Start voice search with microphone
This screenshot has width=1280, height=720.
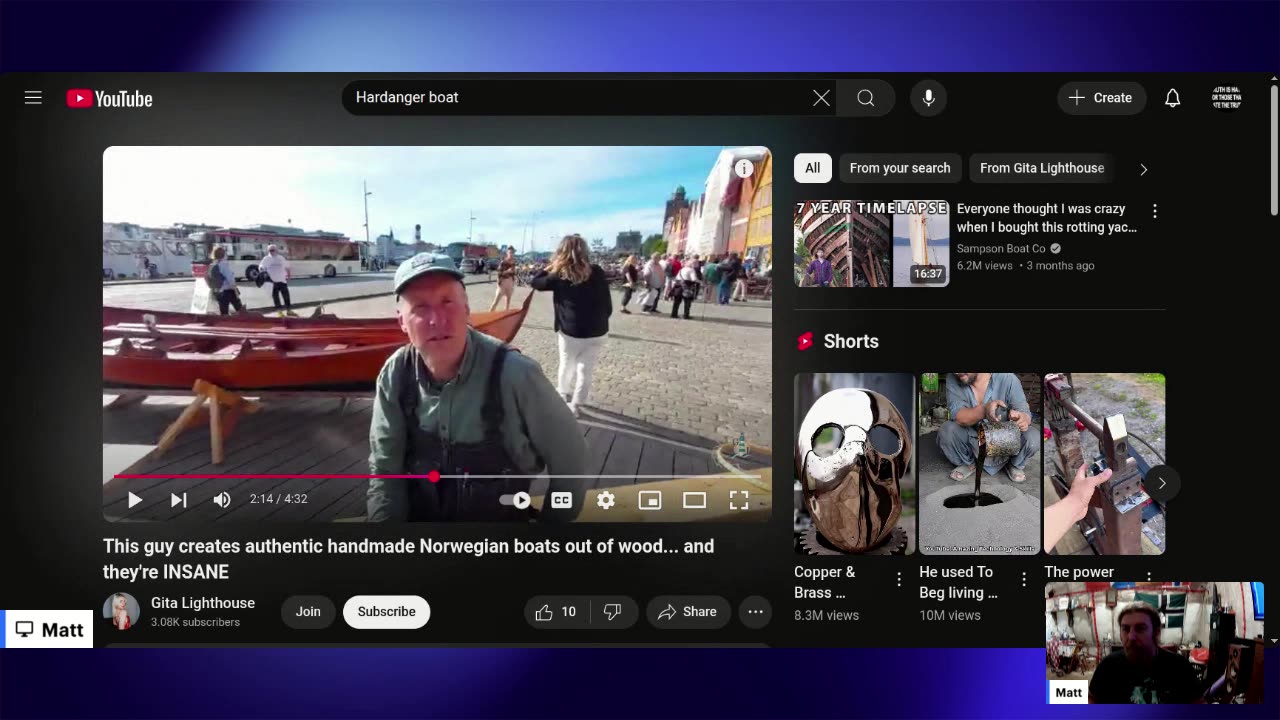point(929,98)
